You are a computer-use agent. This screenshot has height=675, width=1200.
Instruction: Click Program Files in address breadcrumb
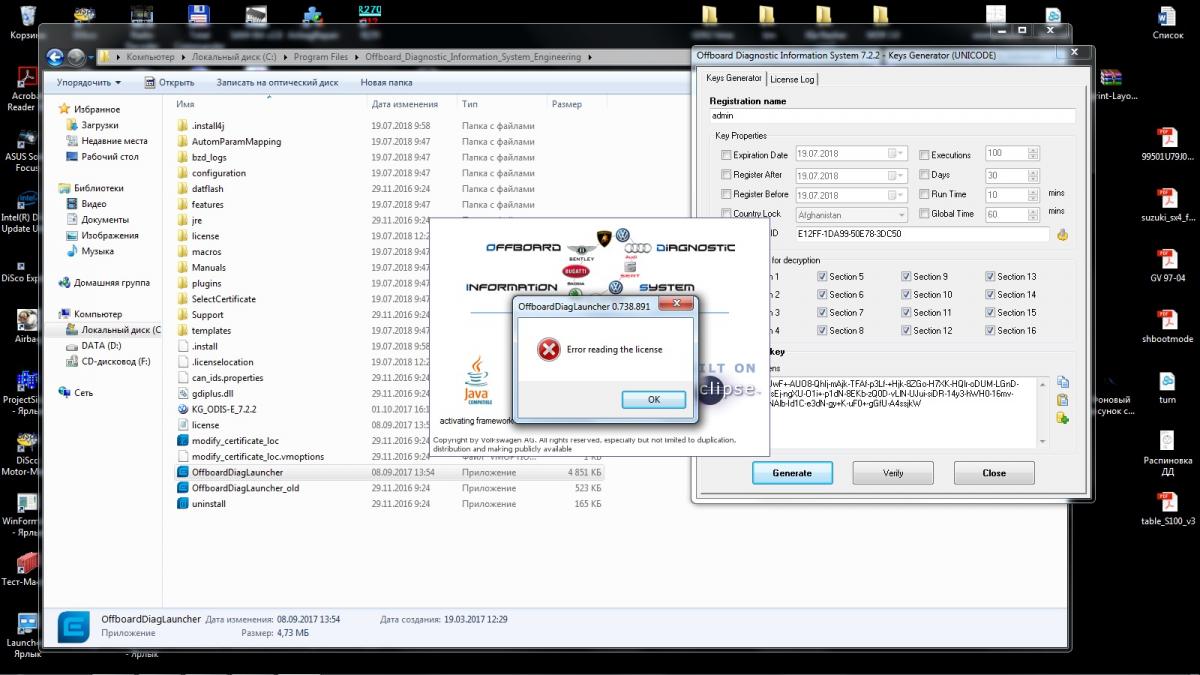point(322,57)
